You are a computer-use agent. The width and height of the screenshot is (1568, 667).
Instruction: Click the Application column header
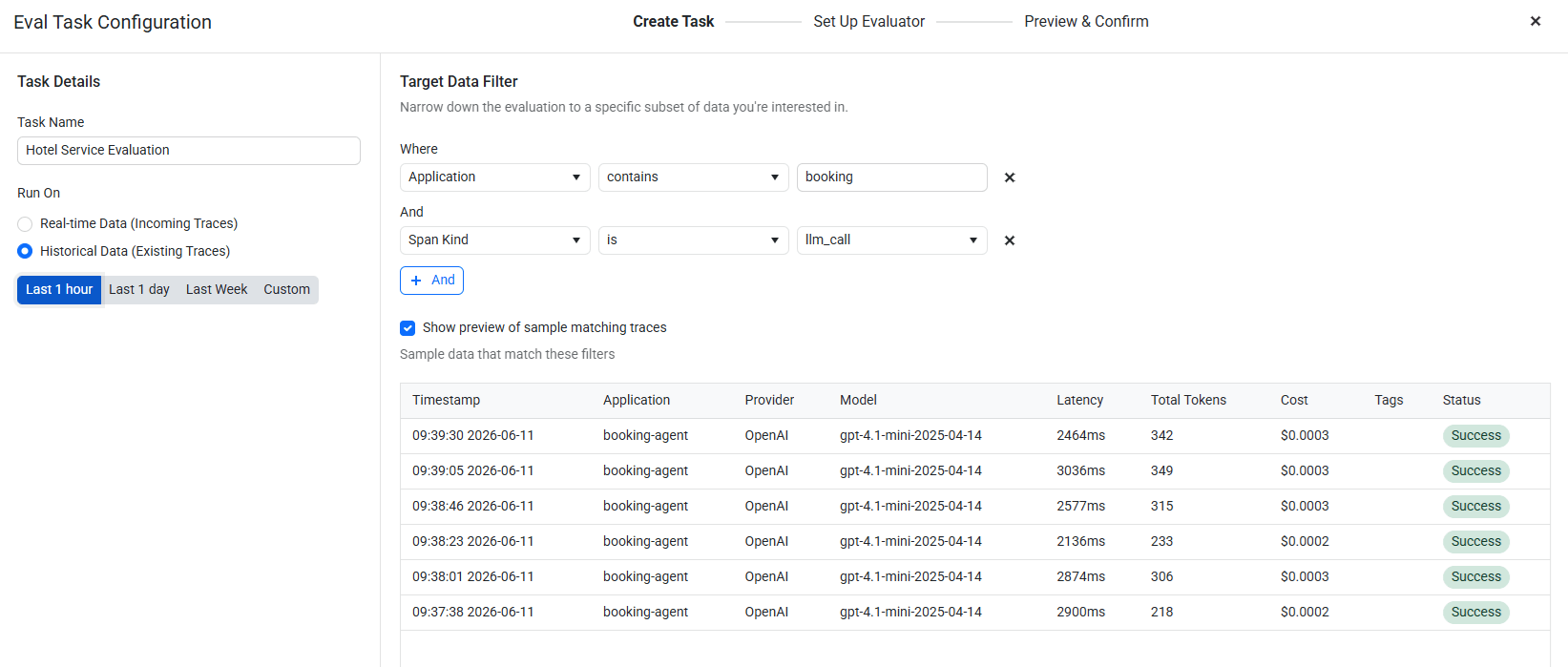(637, 401)
